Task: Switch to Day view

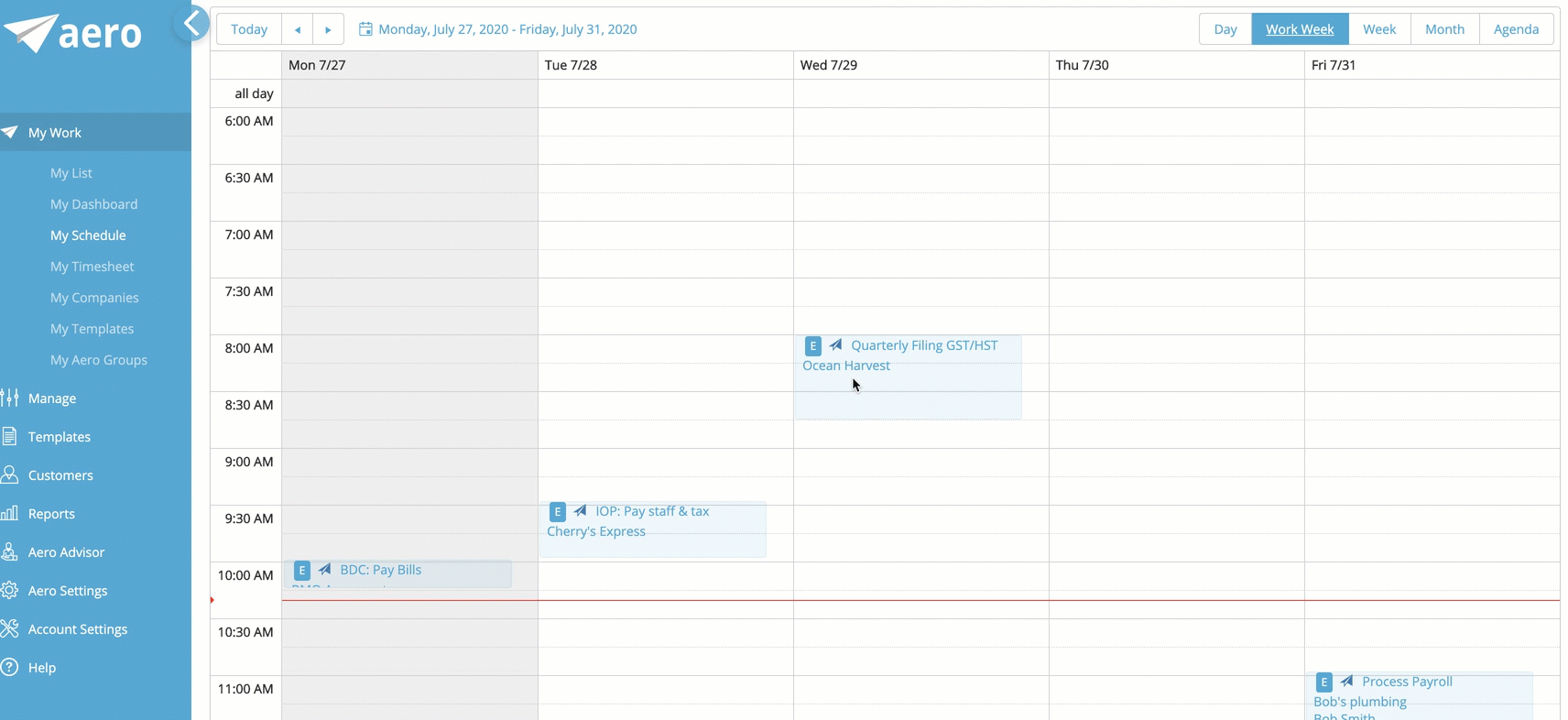Action: point(1225,29)
